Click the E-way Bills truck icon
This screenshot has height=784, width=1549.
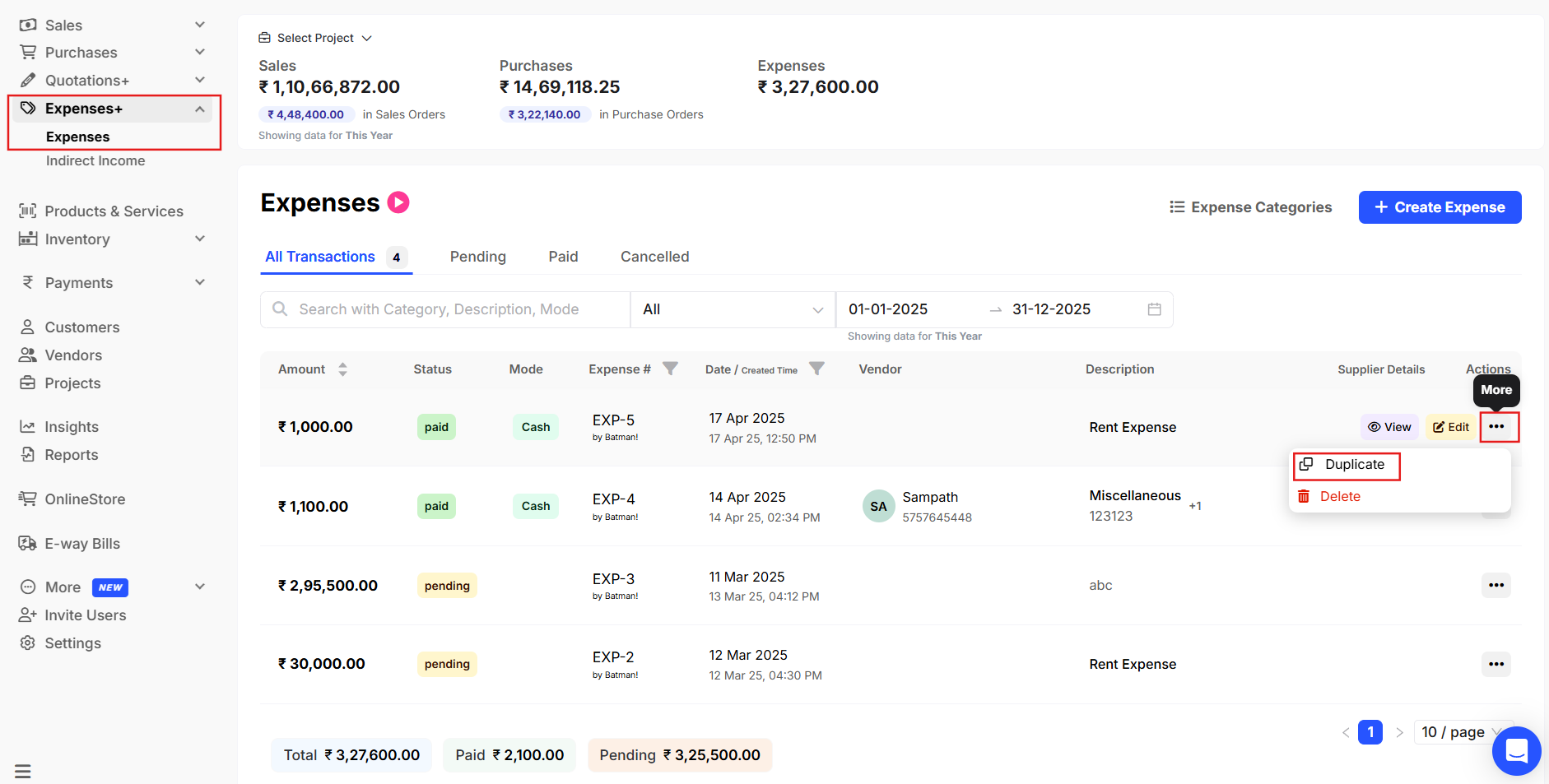[28, 543]
